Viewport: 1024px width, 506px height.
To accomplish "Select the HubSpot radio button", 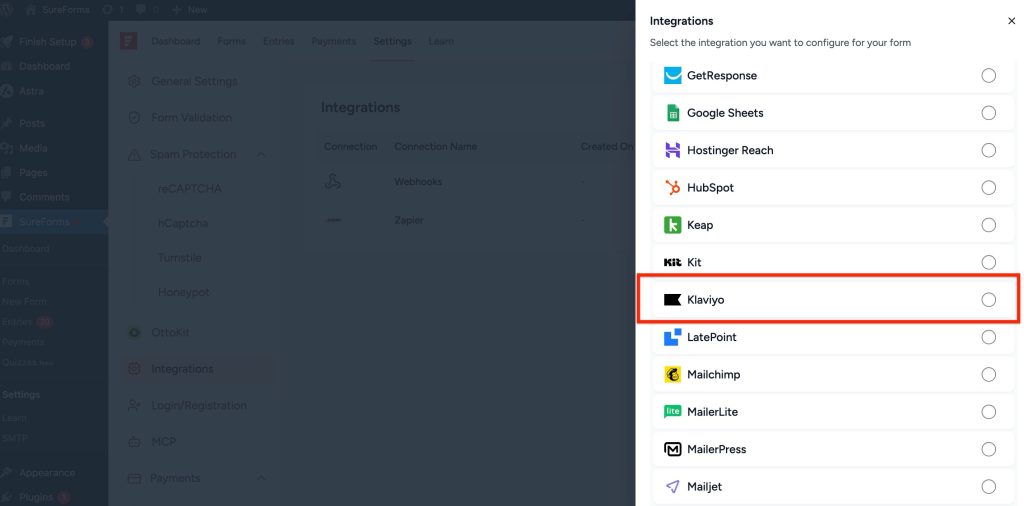I will [x=989, y=187].
